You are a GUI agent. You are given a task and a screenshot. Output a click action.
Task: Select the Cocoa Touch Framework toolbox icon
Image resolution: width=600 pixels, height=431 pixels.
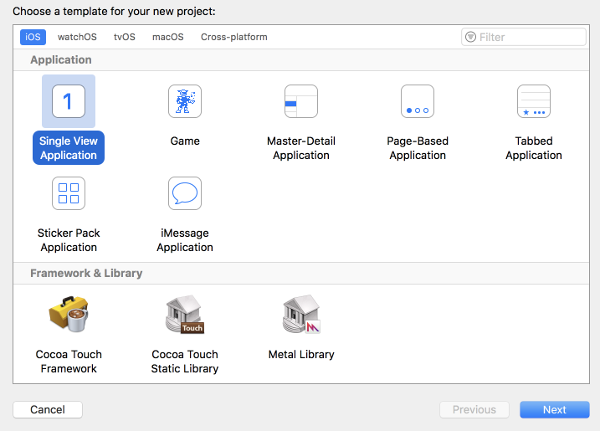[68, 313]
